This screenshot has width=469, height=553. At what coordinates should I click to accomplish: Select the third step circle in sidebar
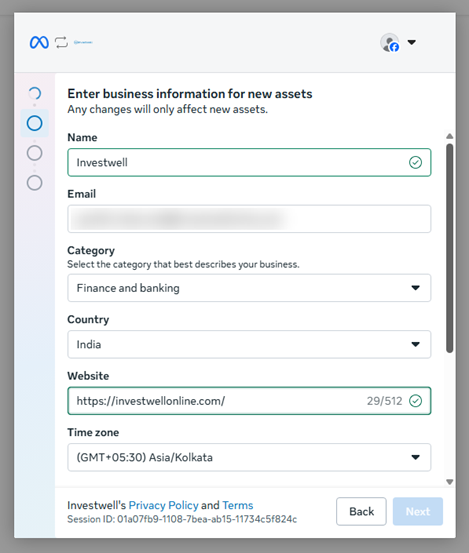point(35,153)
